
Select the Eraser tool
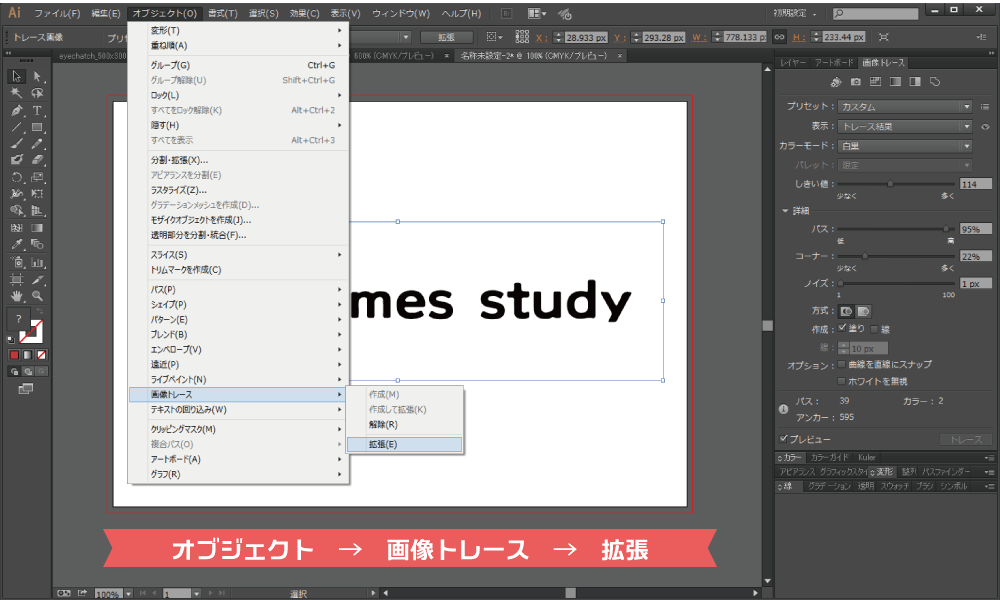(x=37, y=159)
